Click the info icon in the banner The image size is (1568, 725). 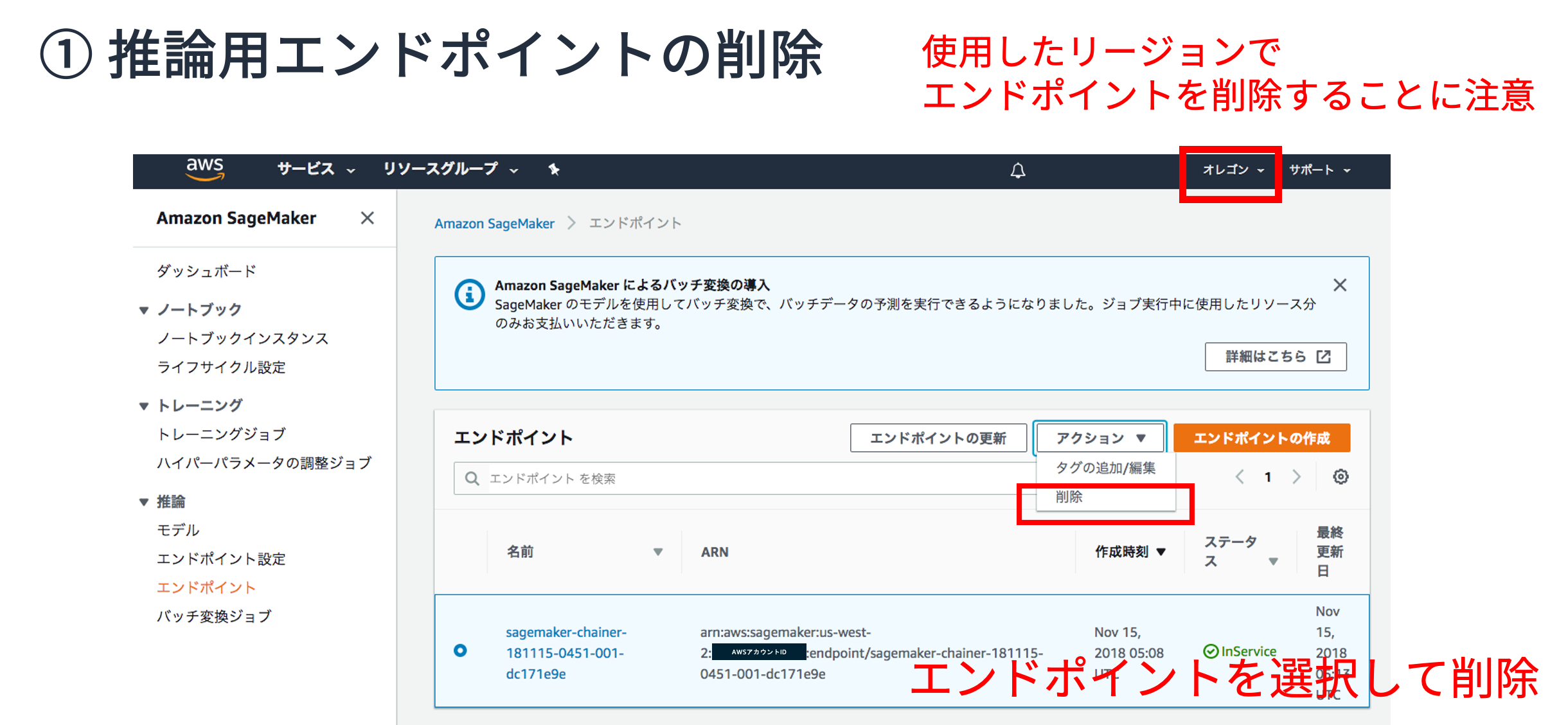click(469, 294)
